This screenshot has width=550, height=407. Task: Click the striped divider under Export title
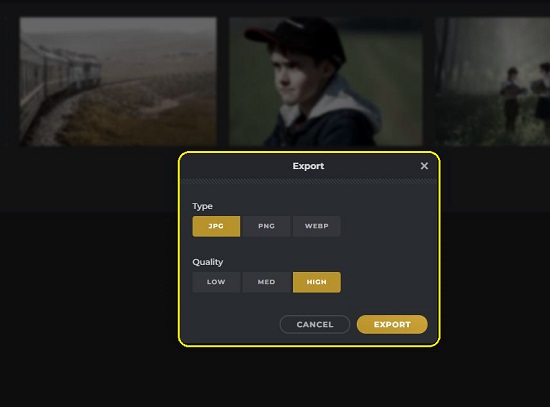pyautogui.click(x=309, y=181)
